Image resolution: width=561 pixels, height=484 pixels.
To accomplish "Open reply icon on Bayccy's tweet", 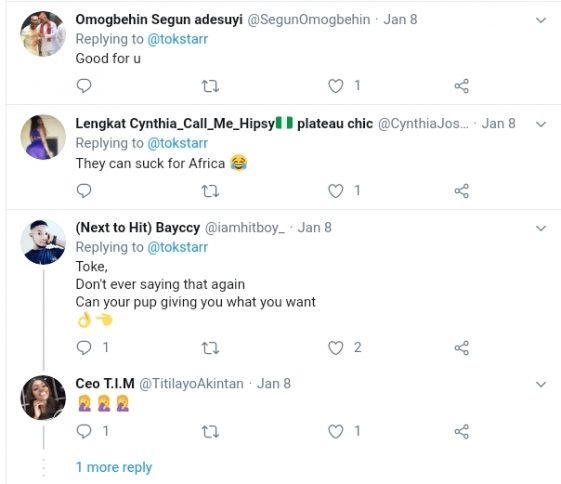I will point(84,348).
